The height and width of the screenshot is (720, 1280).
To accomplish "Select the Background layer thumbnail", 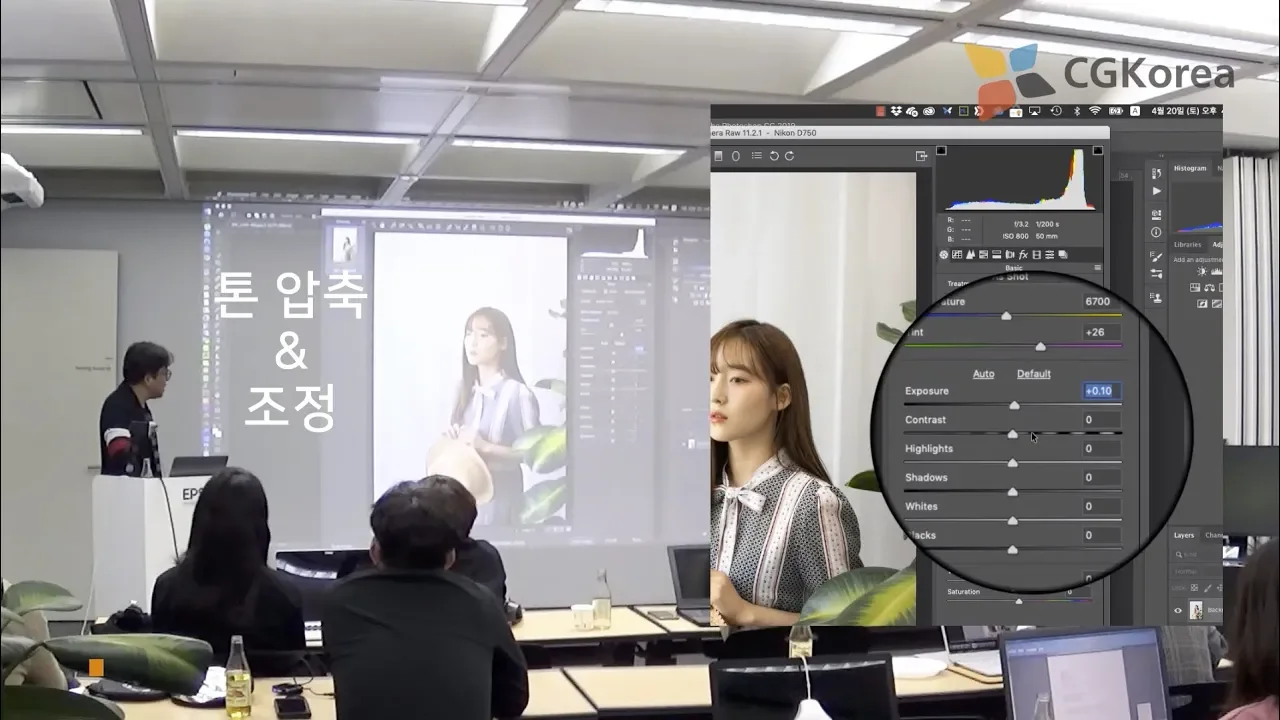I will point(1196,610).
